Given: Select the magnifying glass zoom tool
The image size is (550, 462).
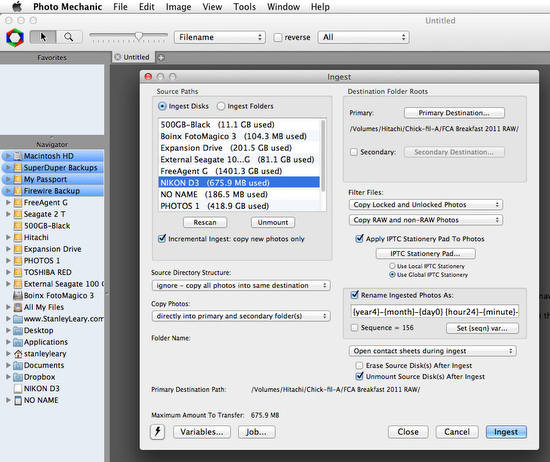Looking at the screenshot, I should tap(69, 37).
